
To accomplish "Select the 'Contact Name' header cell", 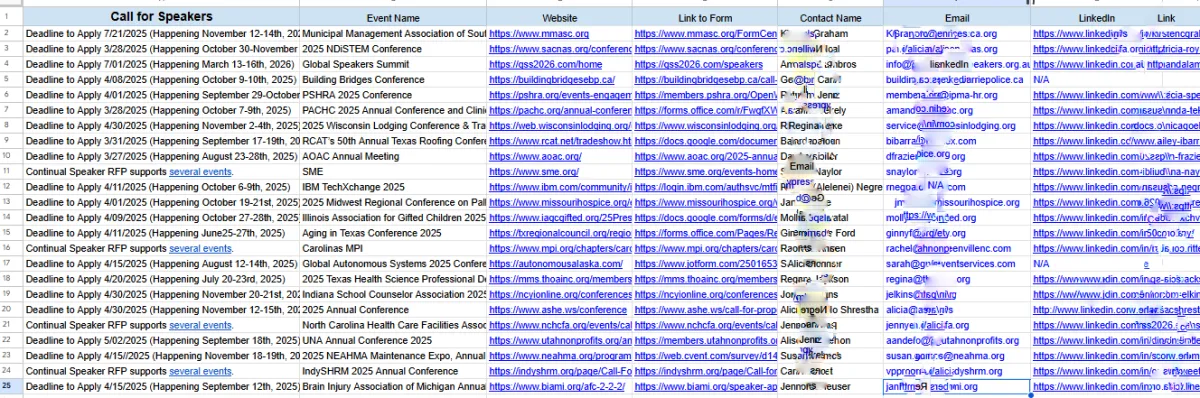I will point(830,17).
